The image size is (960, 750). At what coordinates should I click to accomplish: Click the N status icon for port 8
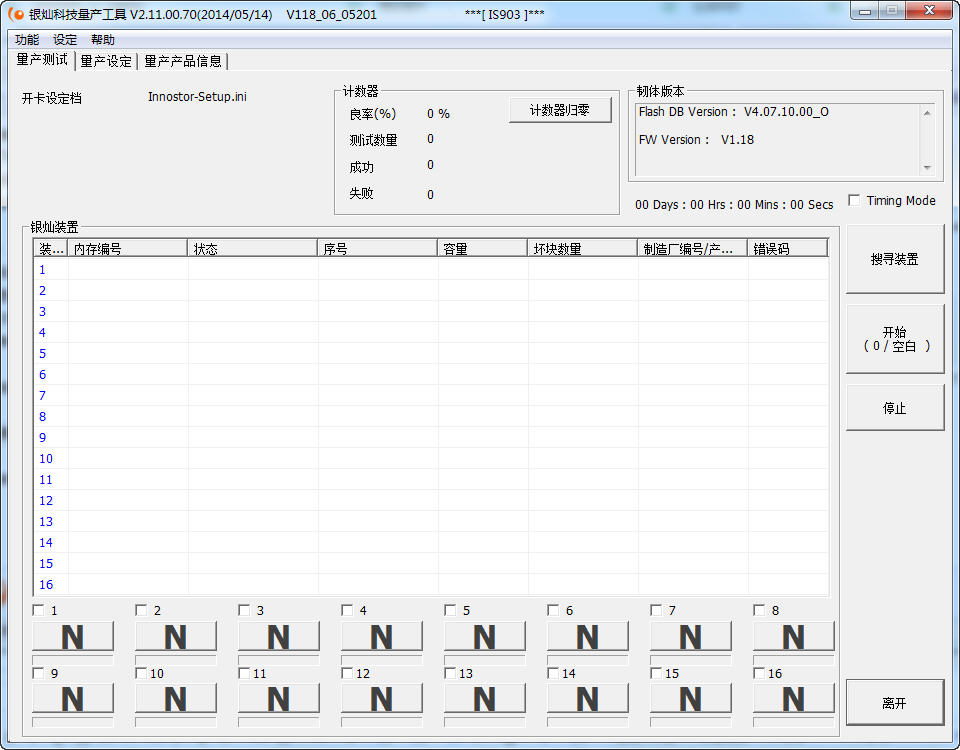(794, 637)
